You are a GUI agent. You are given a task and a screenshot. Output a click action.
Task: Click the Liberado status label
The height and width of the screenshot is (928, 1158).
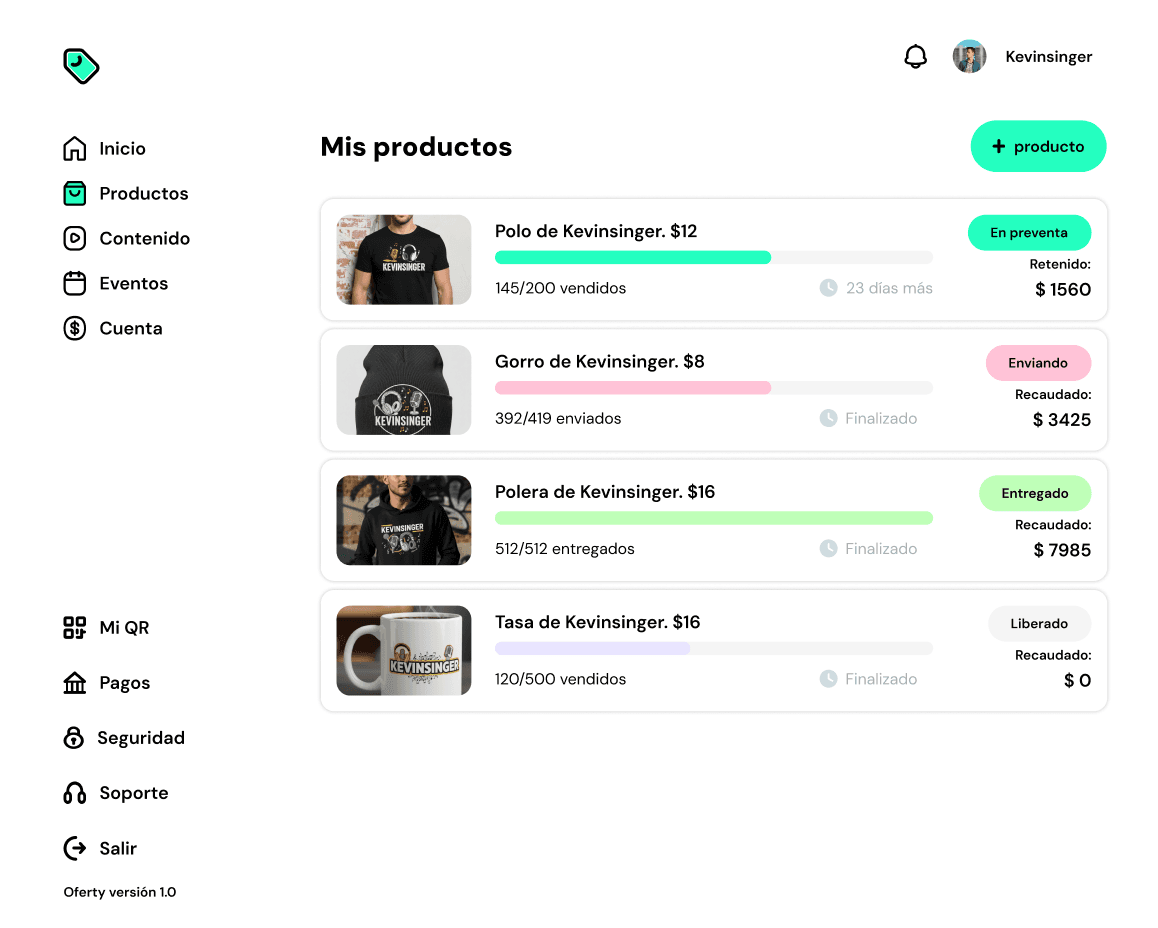point(1039,624)
